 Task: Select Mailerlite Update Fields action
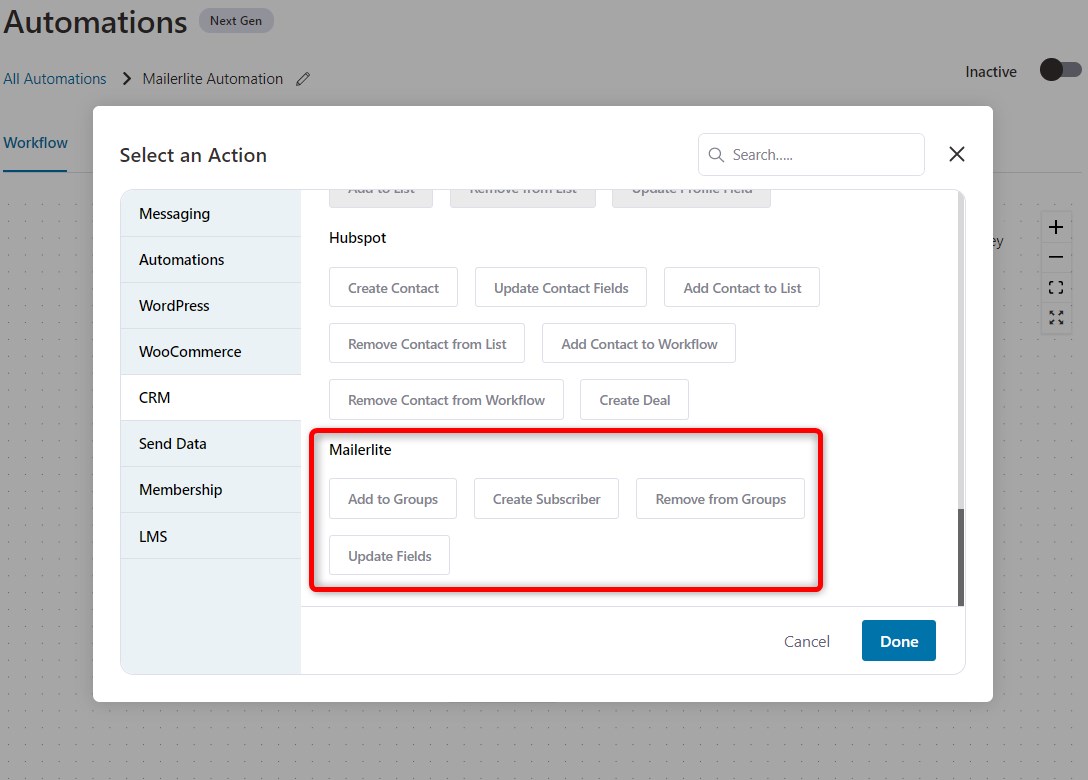(x=389, y=556)
